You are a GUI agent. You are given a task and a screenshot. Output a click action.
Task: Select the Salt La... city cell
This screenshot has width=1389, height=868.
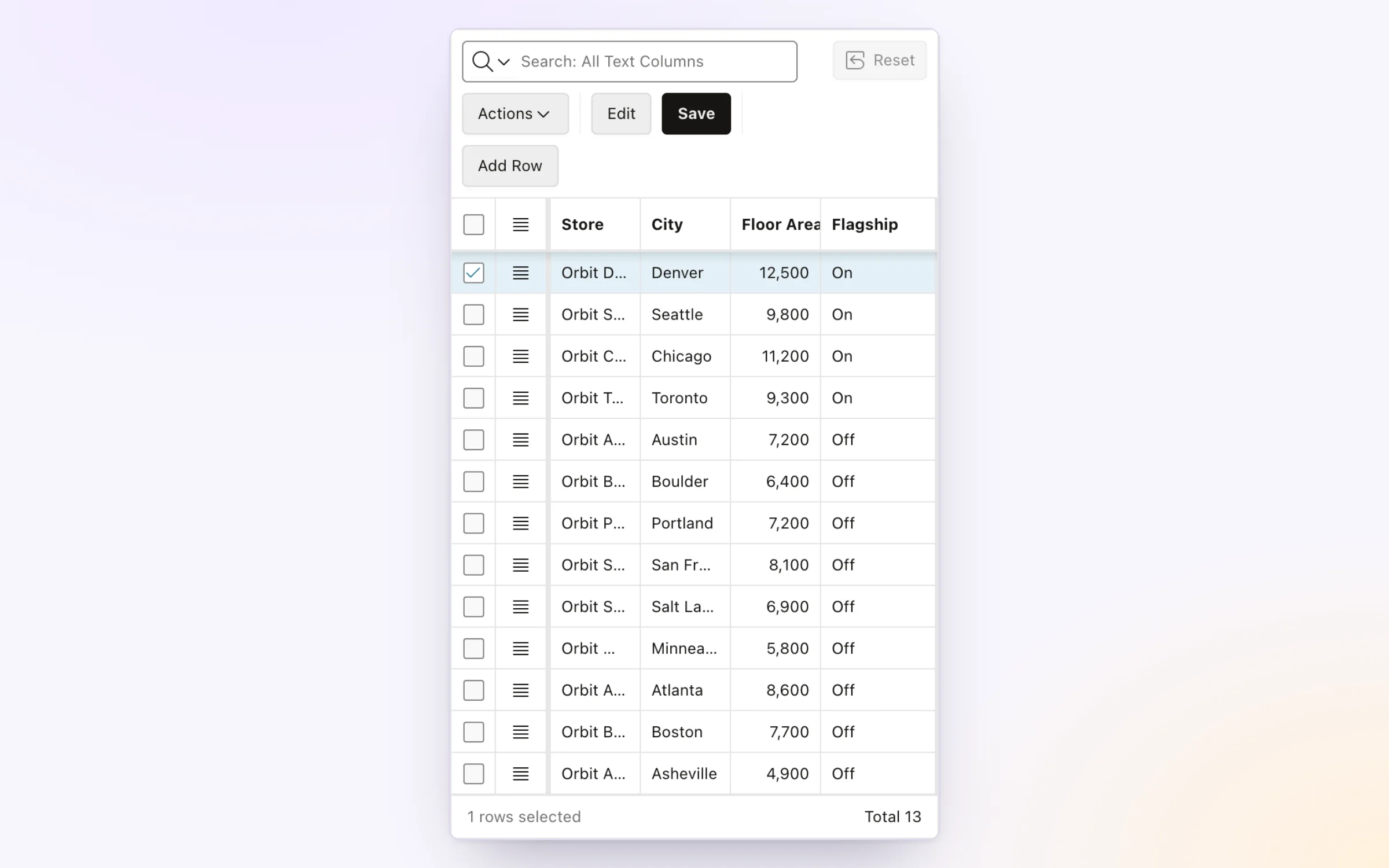click(685, 606)
